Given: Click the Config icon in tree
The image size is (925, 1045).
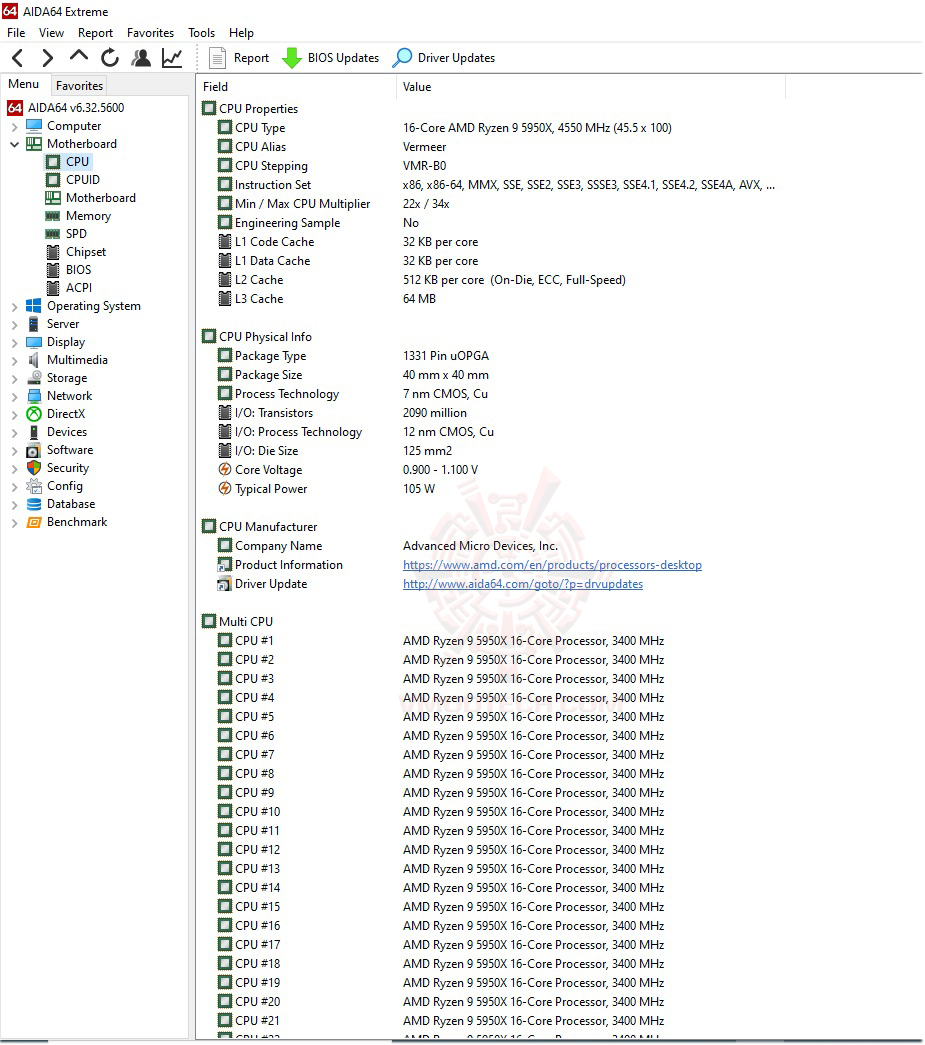Looking at the screenshot, I should 34,486.
